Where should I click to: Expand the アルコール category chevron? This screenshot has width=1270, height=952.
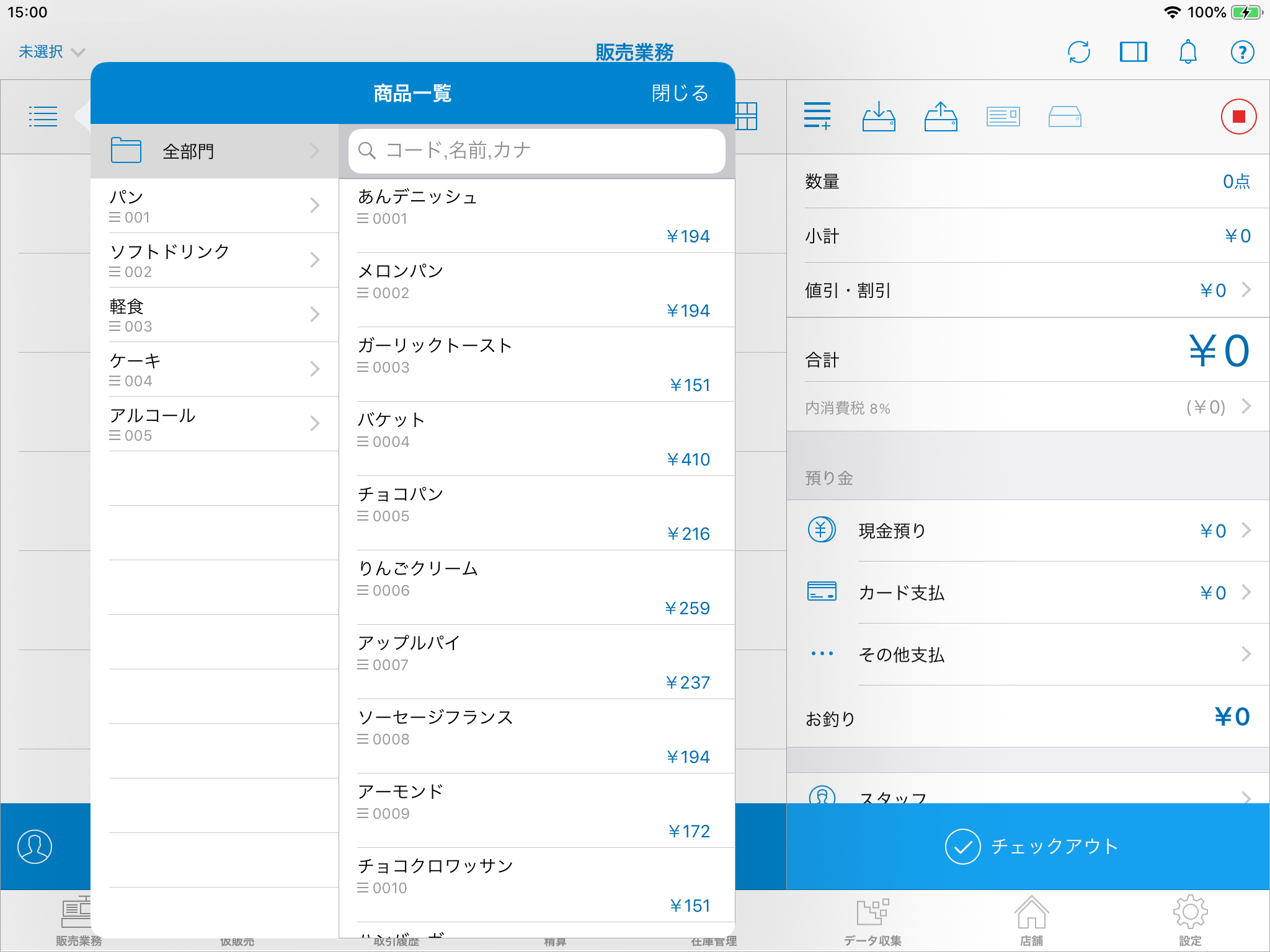coord(315,423)
